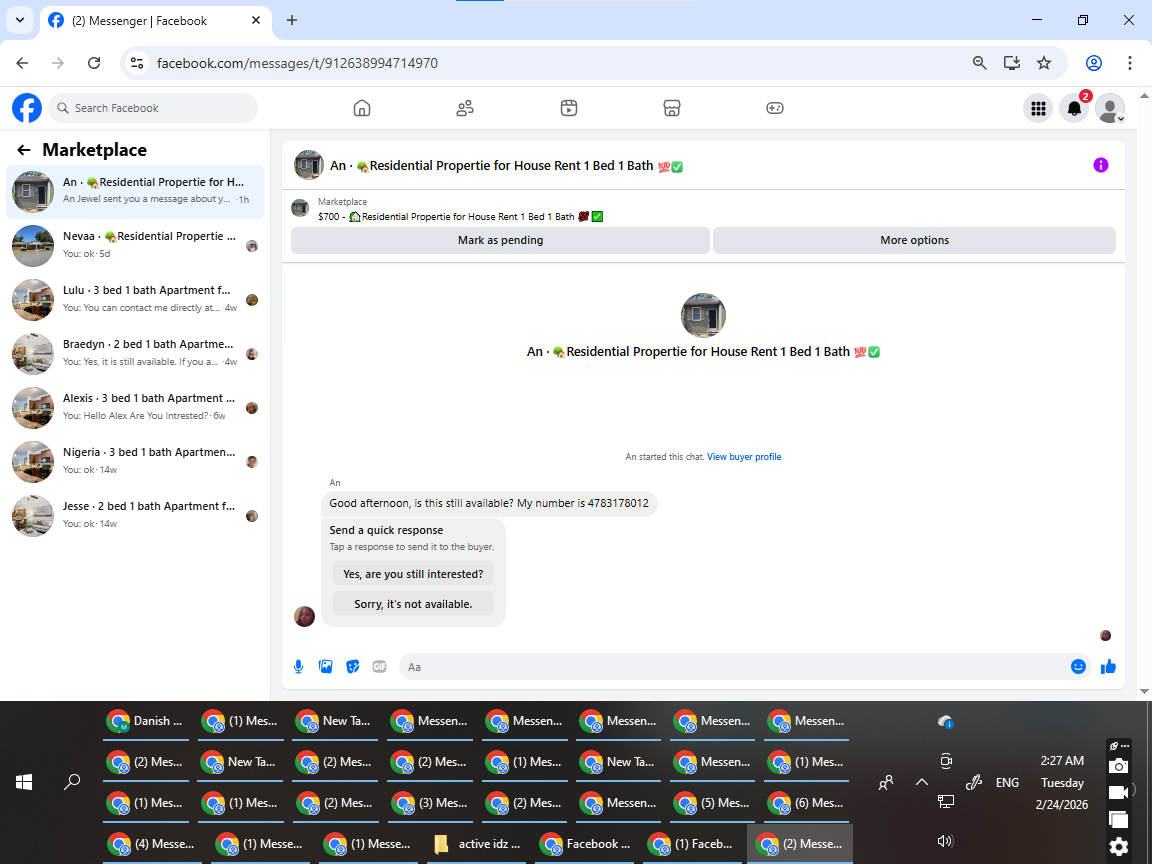Viewport: 1152px width, 864px height.
Task: Open the Nigeria 3 bed 1 bath conversation
Action: tap(135, 461)
